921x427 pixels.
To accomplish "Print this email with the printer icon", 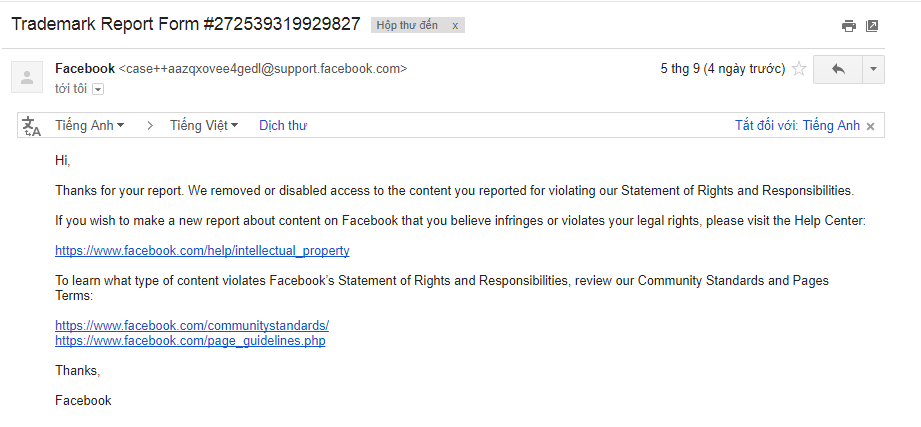I will tap(849, 27).
